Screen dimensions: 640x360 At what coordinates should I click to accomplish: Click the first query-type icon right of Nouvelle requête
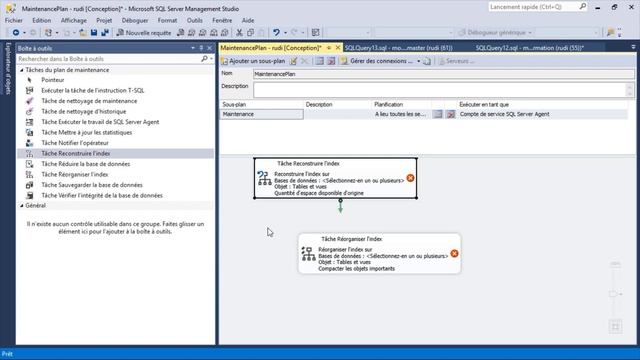pos(180,33)
